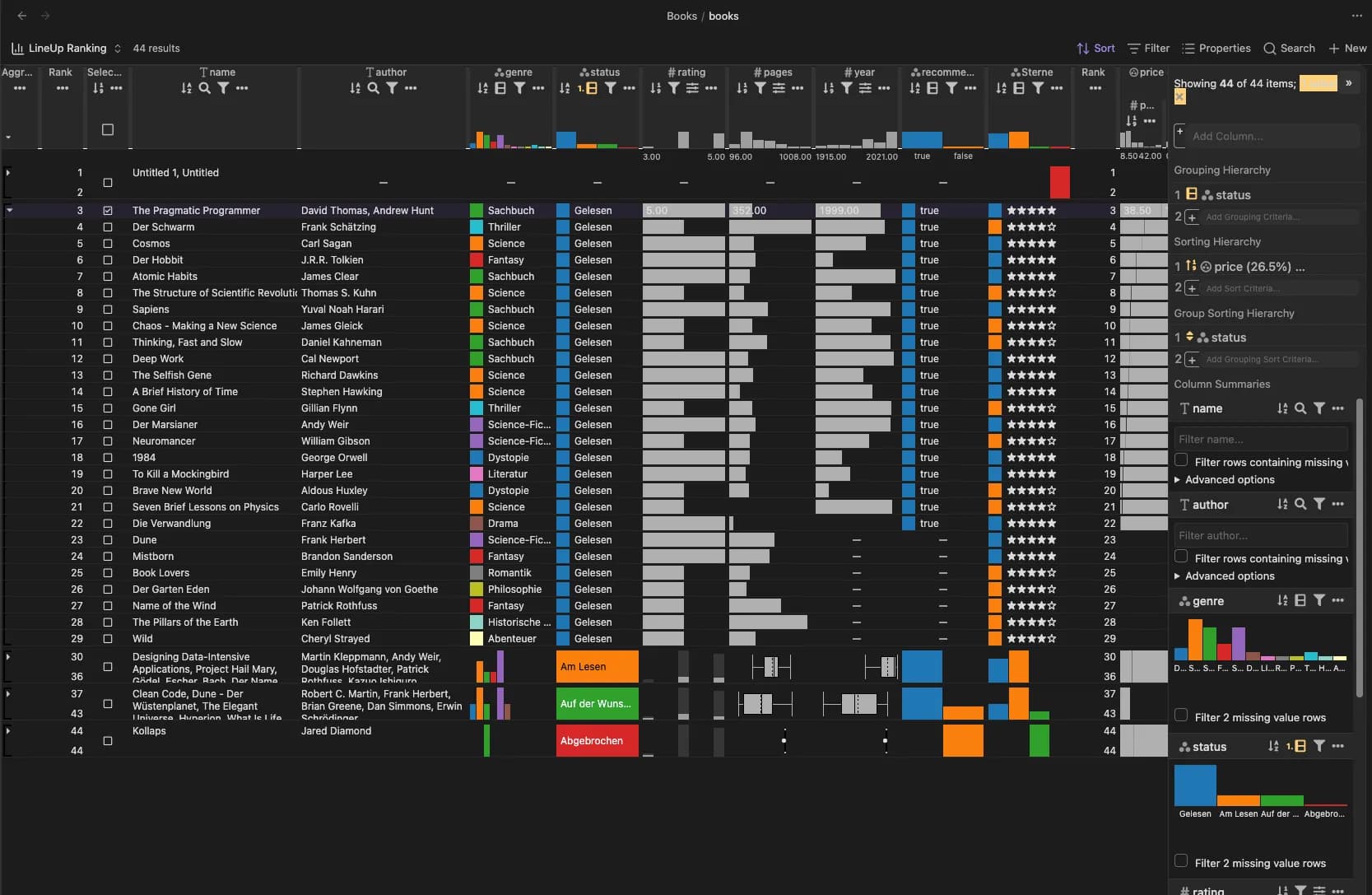Open the LineUp Ranking view switcher
The width and height of the screenshot is (1372, 895).
point(67,48)
